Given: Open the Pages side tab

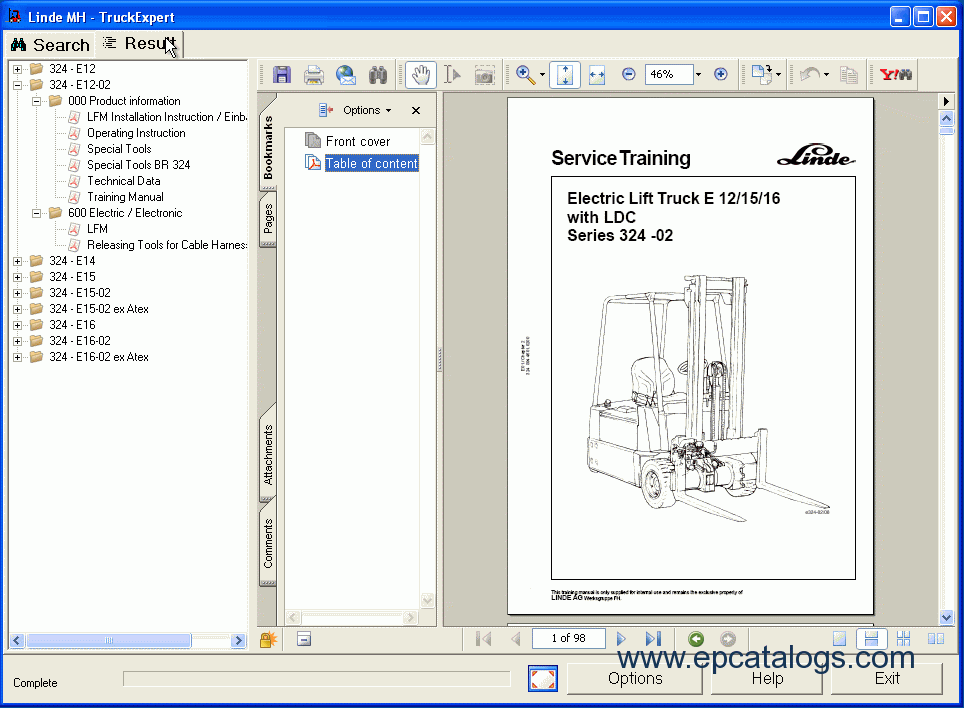Looking at the screenshot, I should [x=268, y=220].
